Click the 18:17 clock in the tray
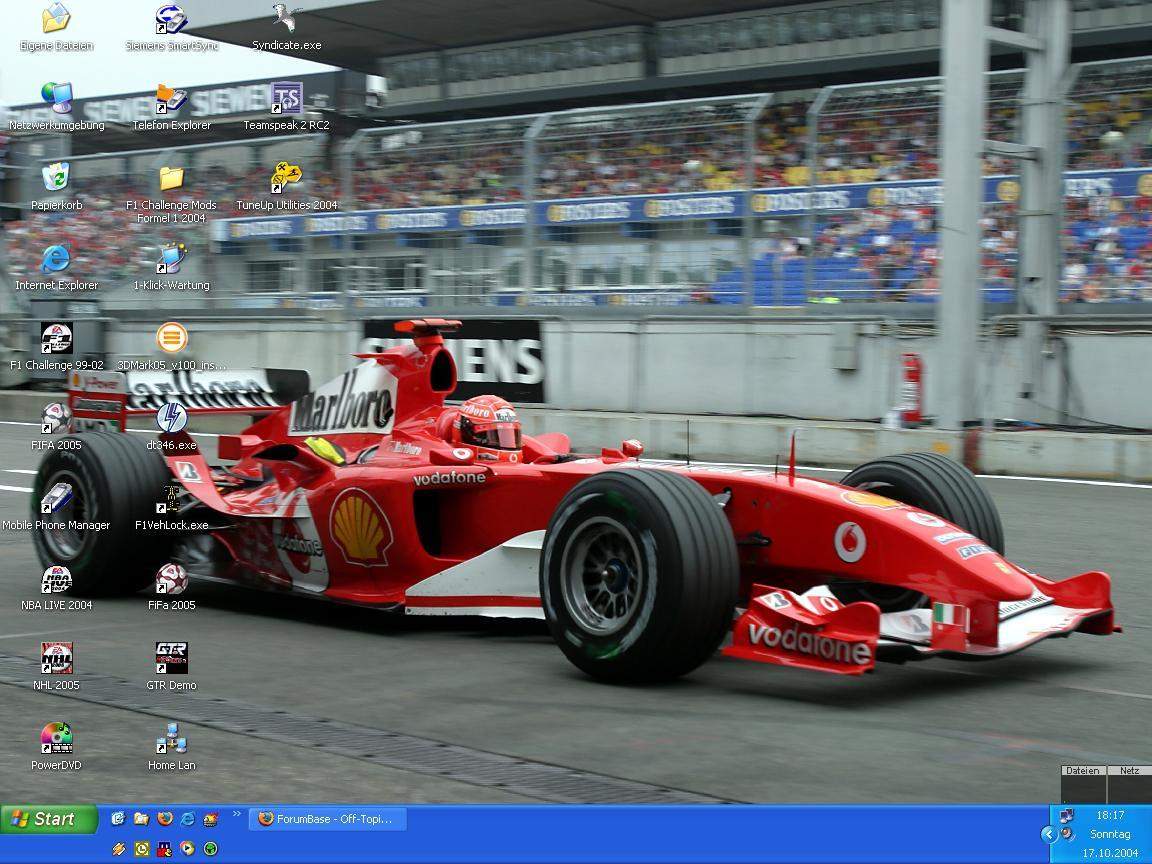The width and height of the screenshot is (1152, 864). [x=1110, y=815]
